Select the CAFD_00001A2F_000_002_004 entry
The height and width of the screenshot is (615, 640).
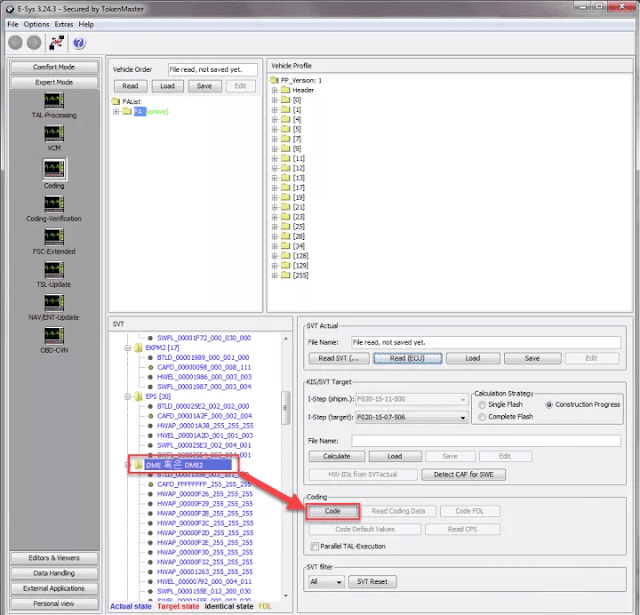(x=204, y=416)
